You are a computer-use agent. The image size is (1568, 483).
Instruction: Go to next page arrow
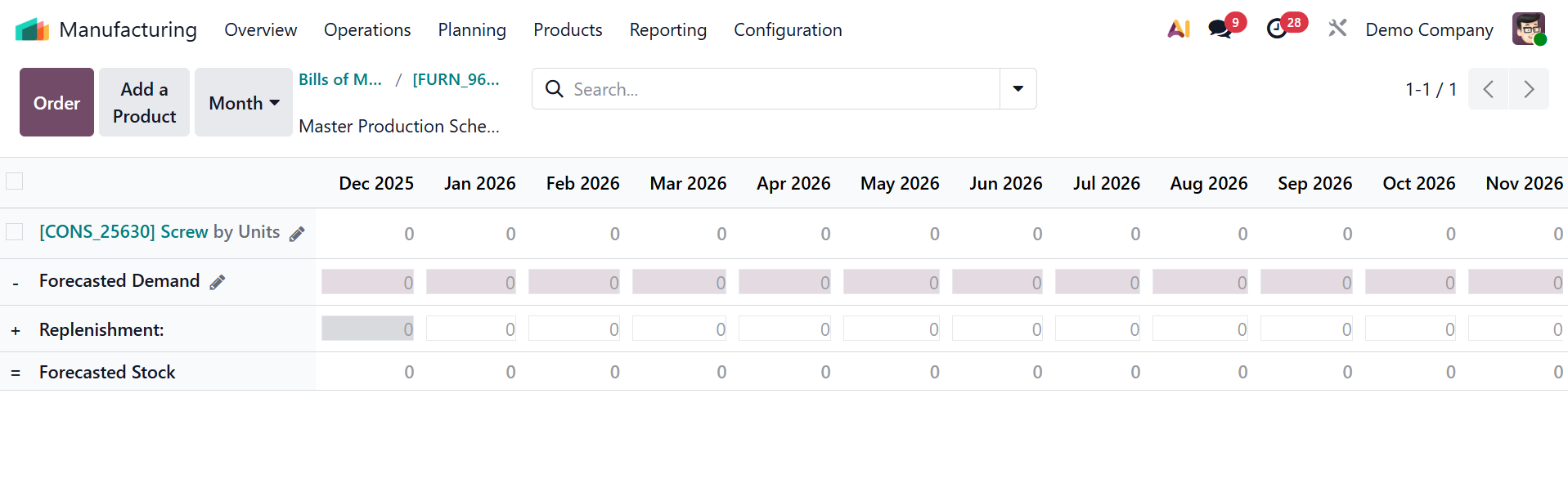pos(1528,89)
